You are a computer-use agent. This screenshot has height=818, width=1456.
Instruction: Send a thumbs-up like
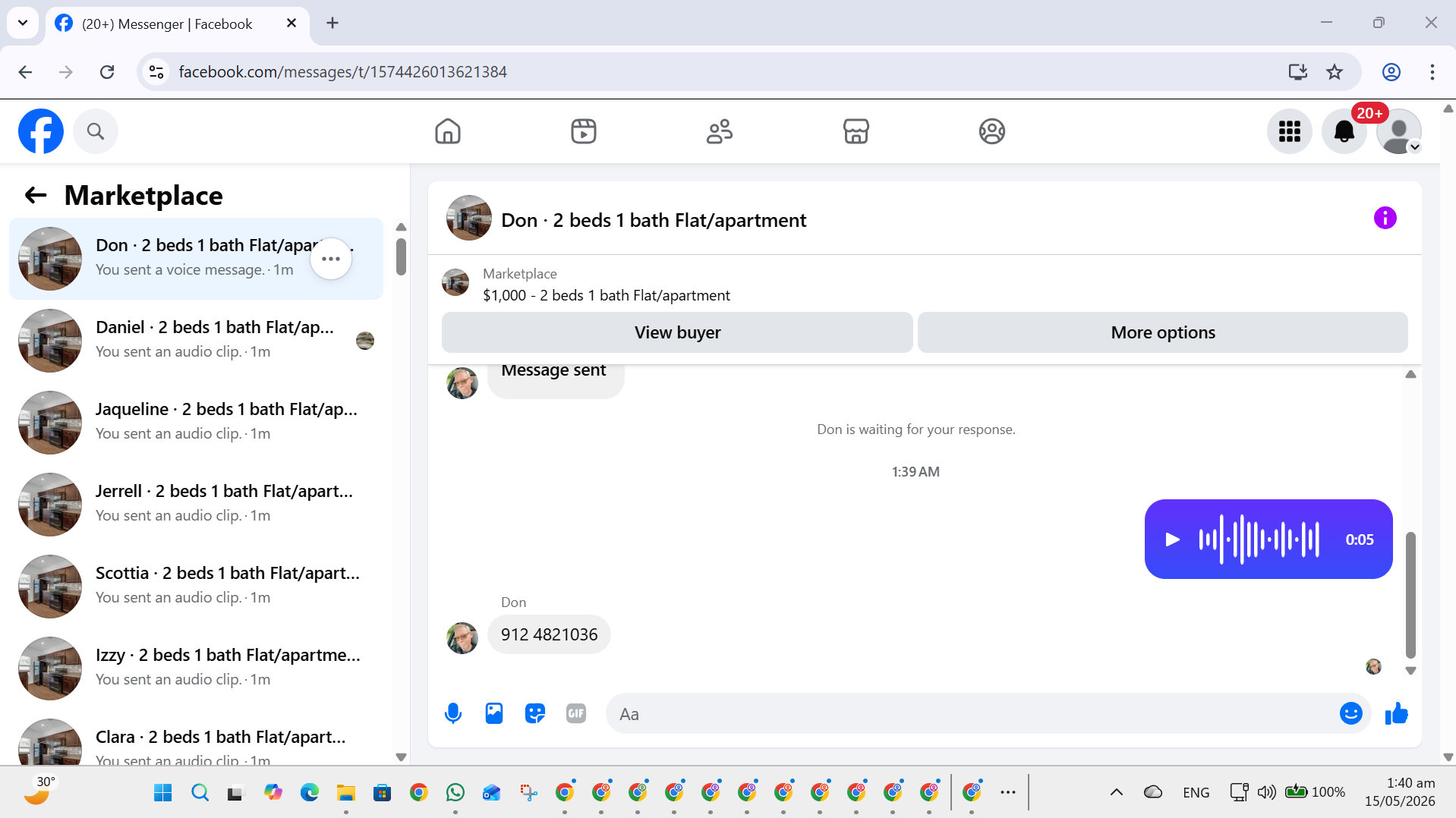click(x=1397, y=713)
